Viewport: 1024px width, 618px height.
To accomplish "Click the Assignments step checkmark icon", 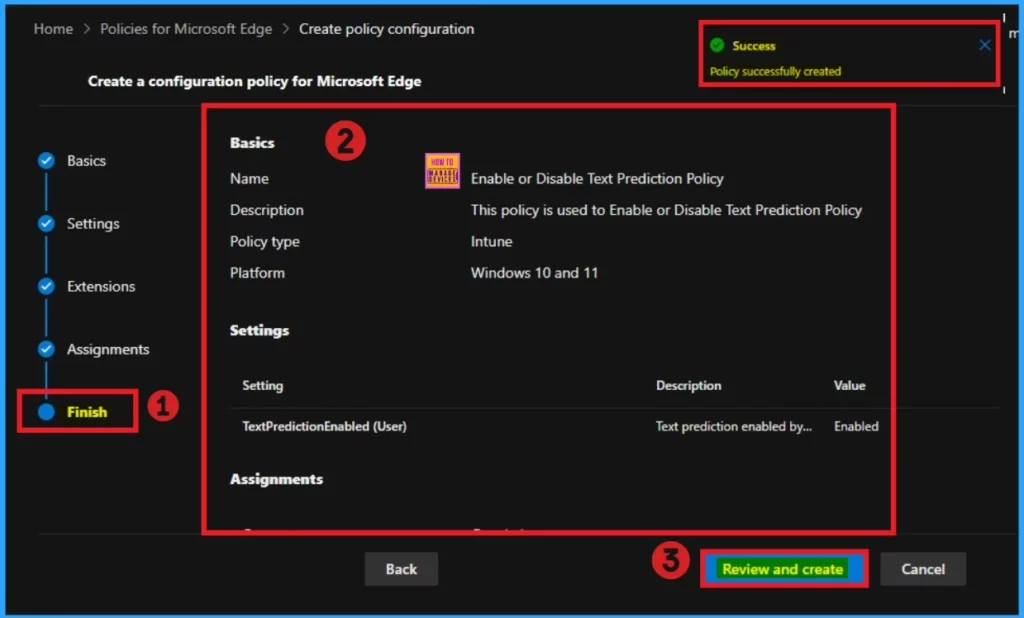I will pyautogui.click(x=46, y=349).
